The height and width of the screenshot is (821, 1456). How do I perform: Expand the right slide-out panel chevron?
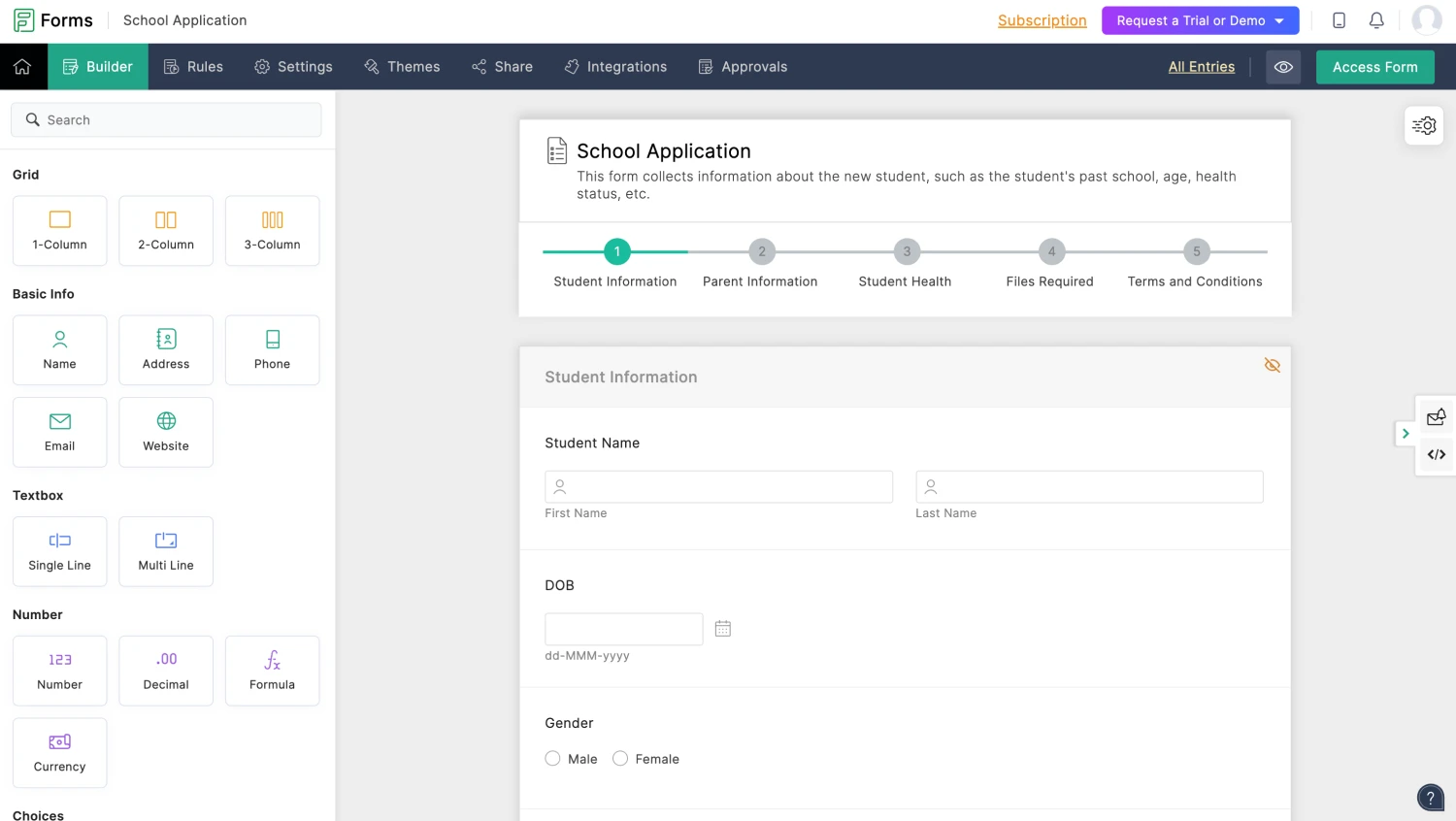(1405, 434)
